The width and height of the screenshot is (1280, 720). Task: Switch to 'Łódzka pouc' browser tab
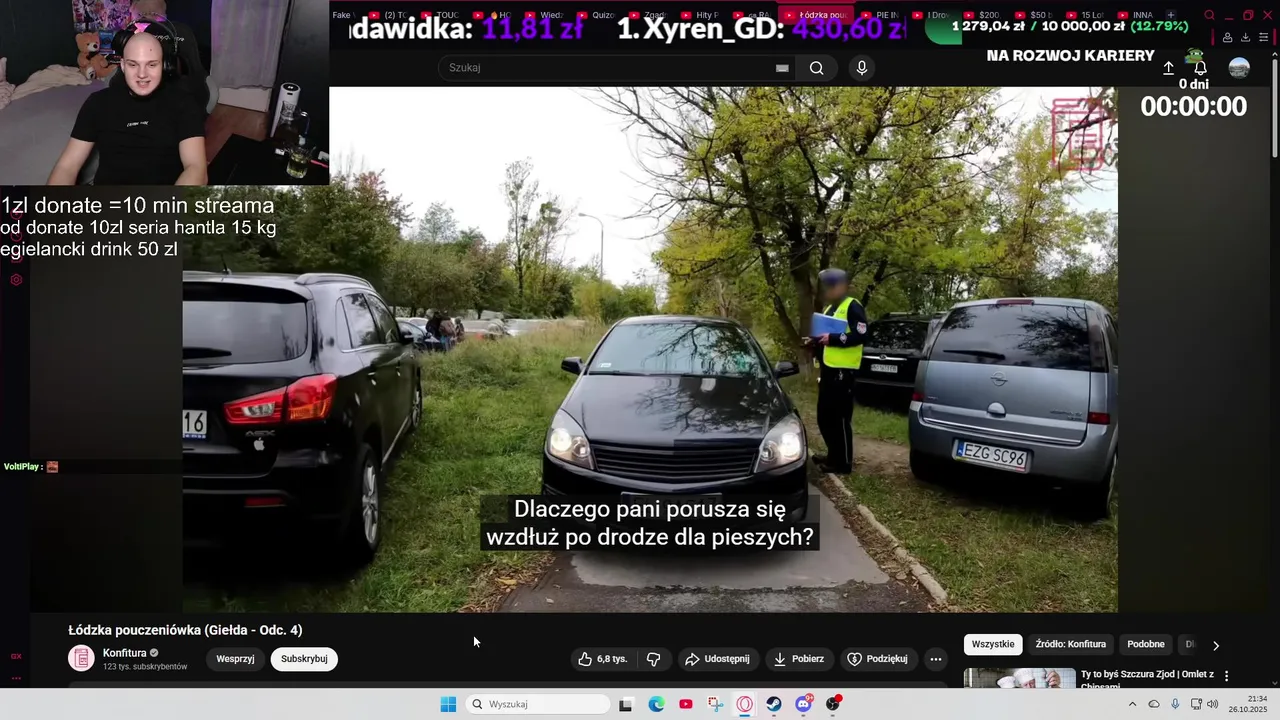(x=815, y=15)
